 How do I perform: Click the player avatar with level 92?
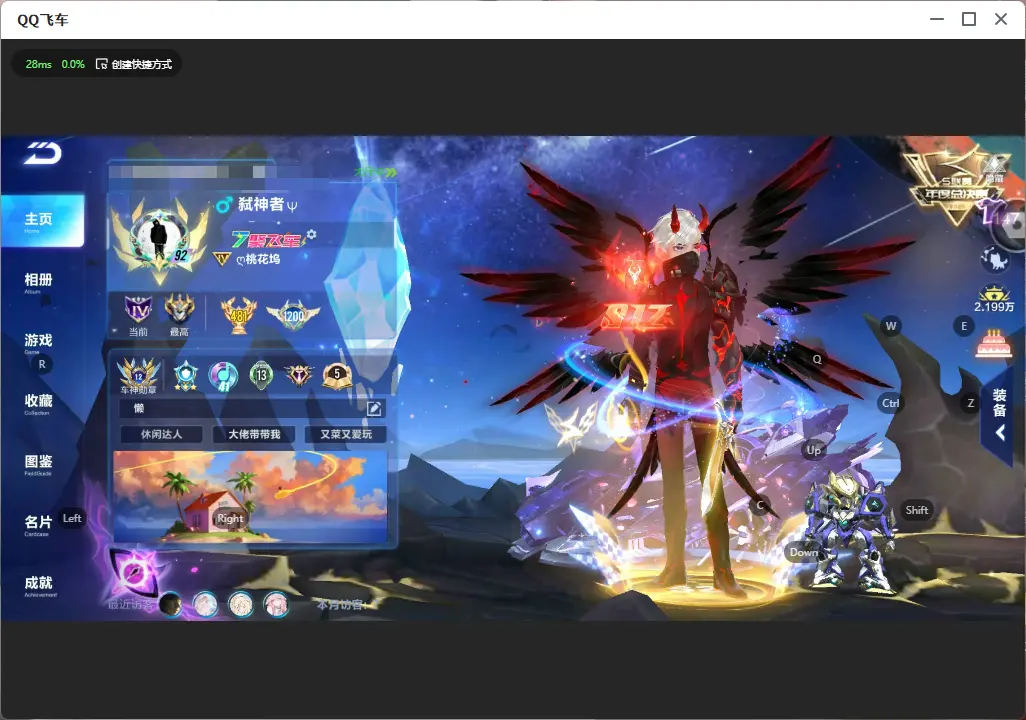tap(160, 239)
